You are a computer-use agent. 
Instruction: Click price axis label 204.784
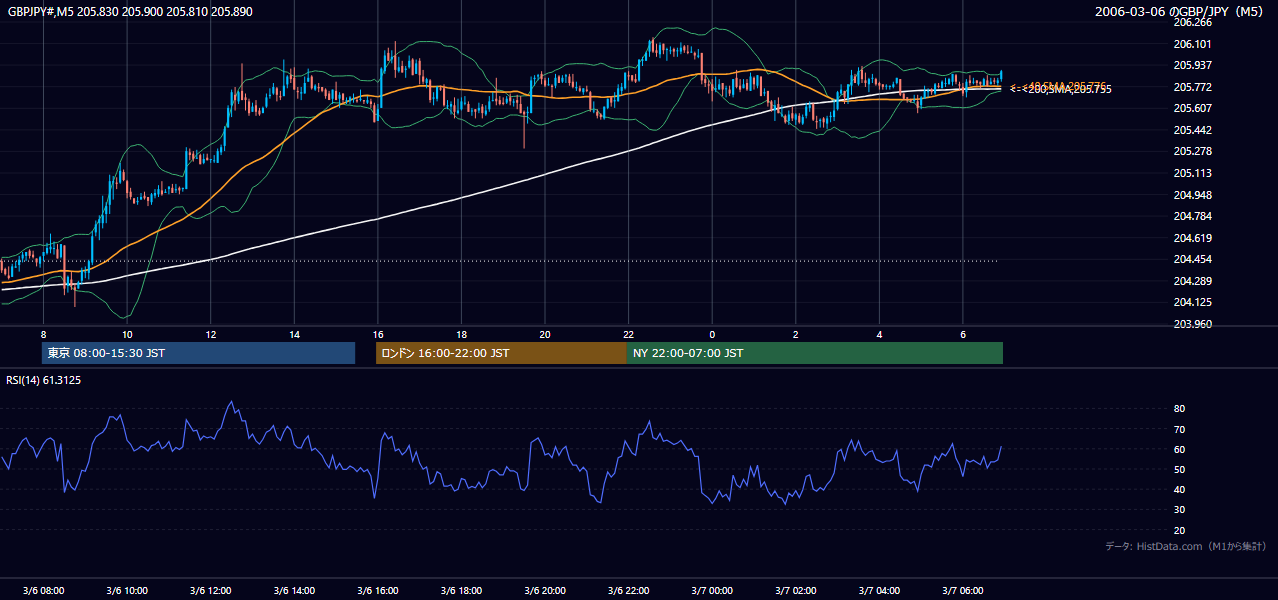[x=1192, y=216]
